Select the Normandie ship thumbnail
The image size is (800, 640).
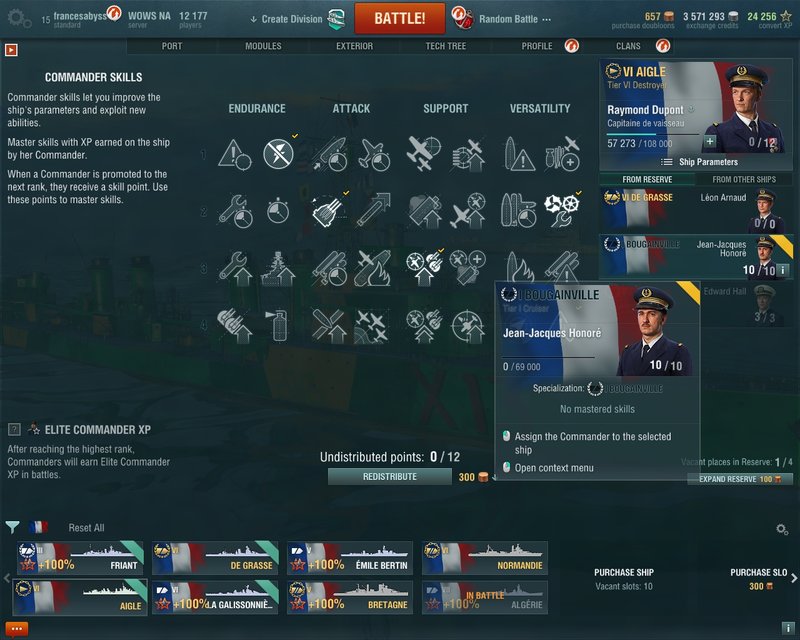pyautogui.click(x=485, y=557)
